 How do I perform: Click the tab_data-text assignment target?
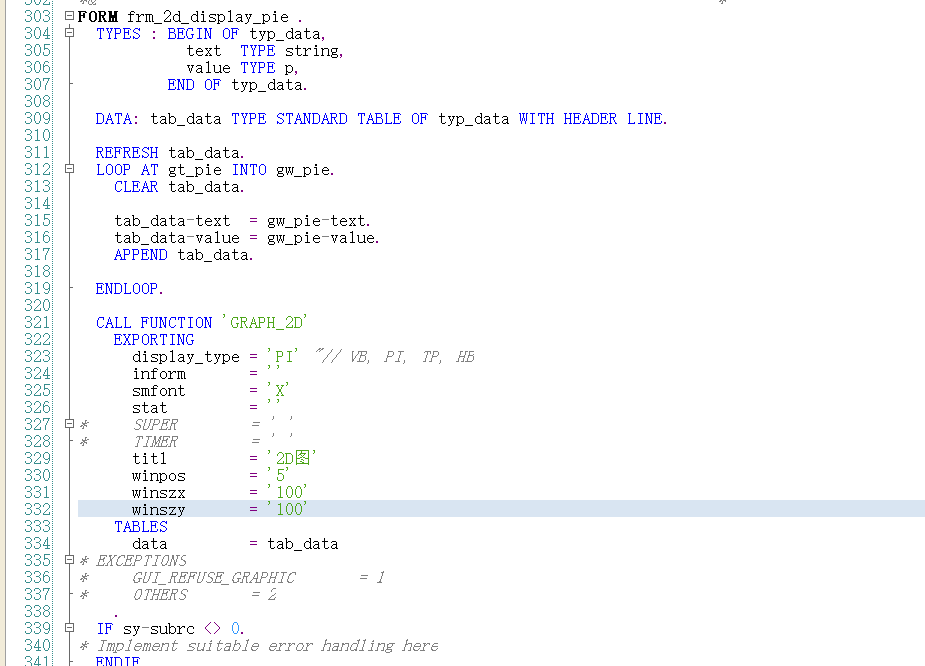[x=172, y=221]
